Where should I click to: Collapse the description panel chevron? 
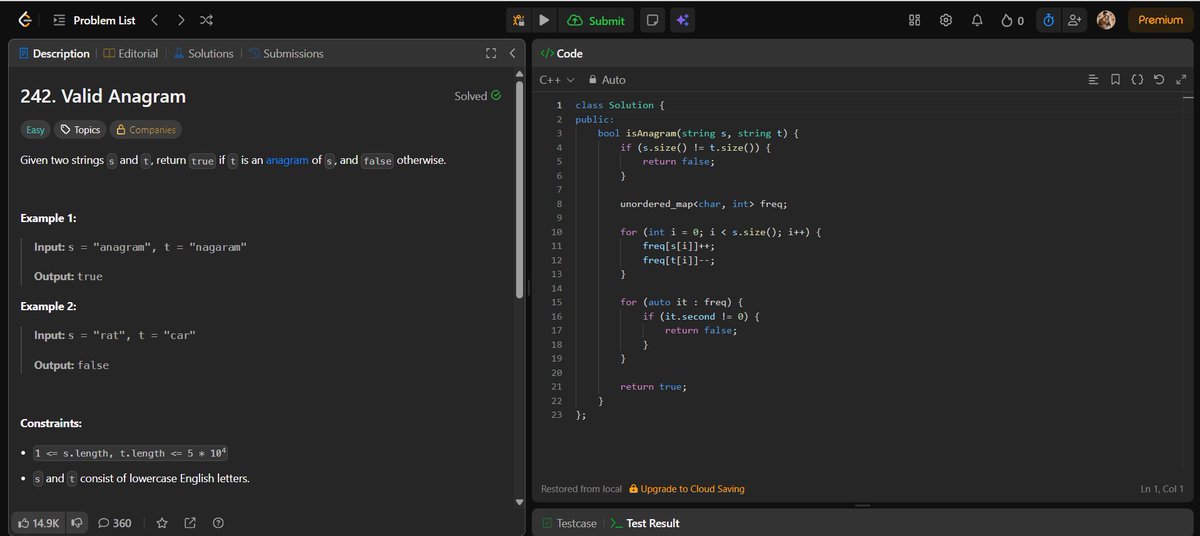pos(512,53)
